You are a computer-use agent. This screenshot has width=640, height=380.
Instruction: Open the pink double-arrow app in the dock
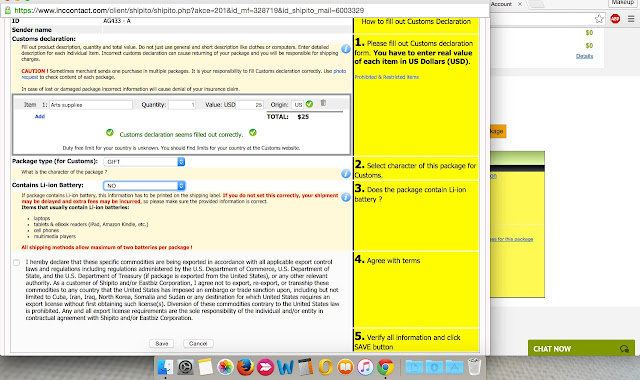point(265,367)
